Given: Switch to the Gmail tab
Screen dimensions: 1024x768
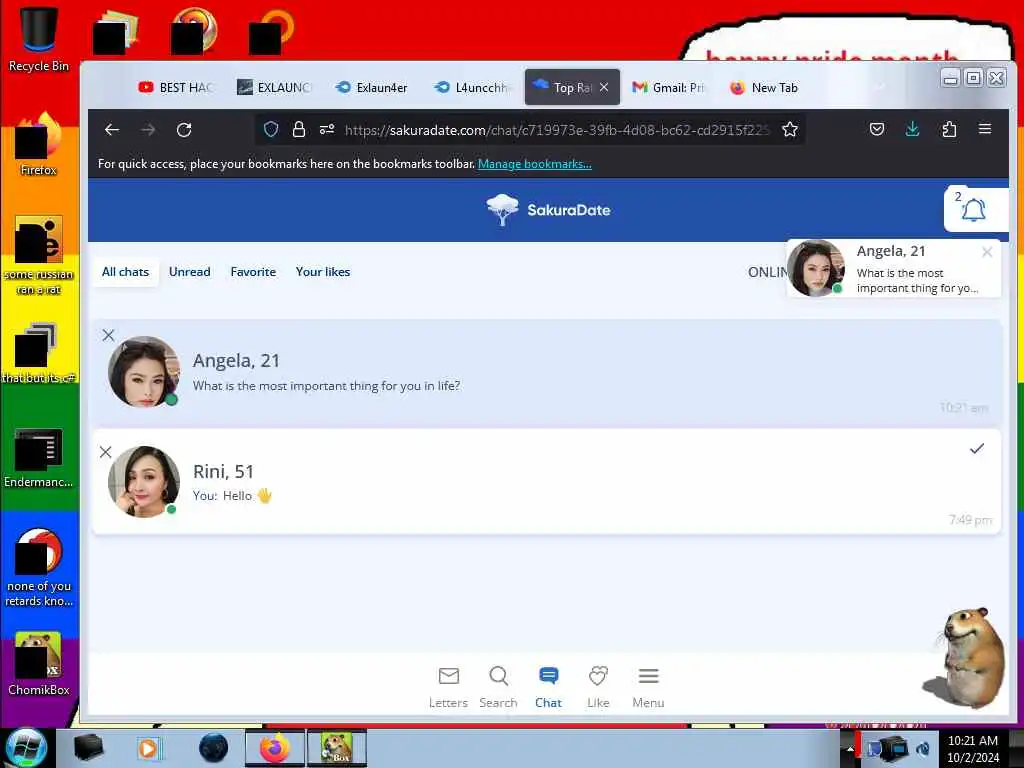Looking at the screenshot, I should click(669, 88).
